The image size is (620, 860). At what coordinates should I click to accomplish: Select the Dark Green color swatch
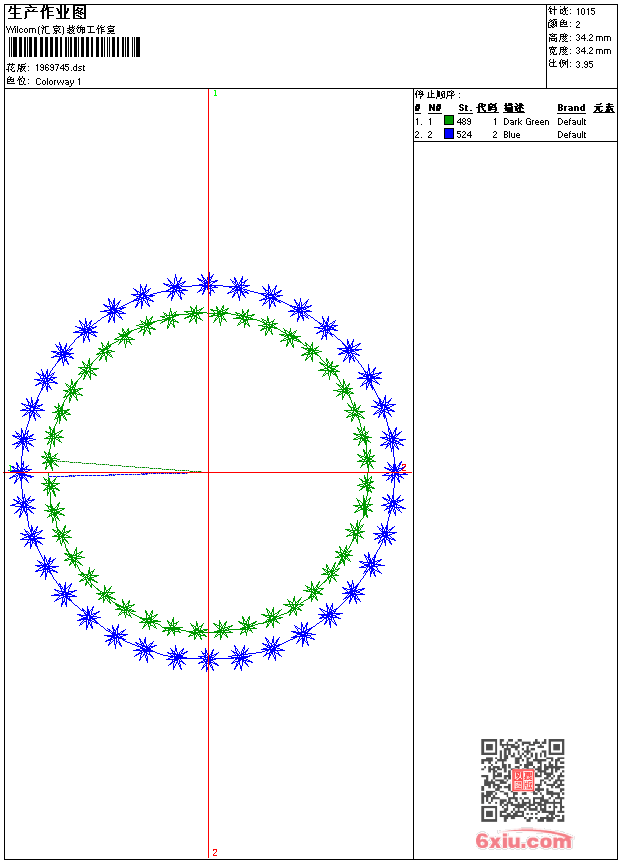click(x=449, y=121)
